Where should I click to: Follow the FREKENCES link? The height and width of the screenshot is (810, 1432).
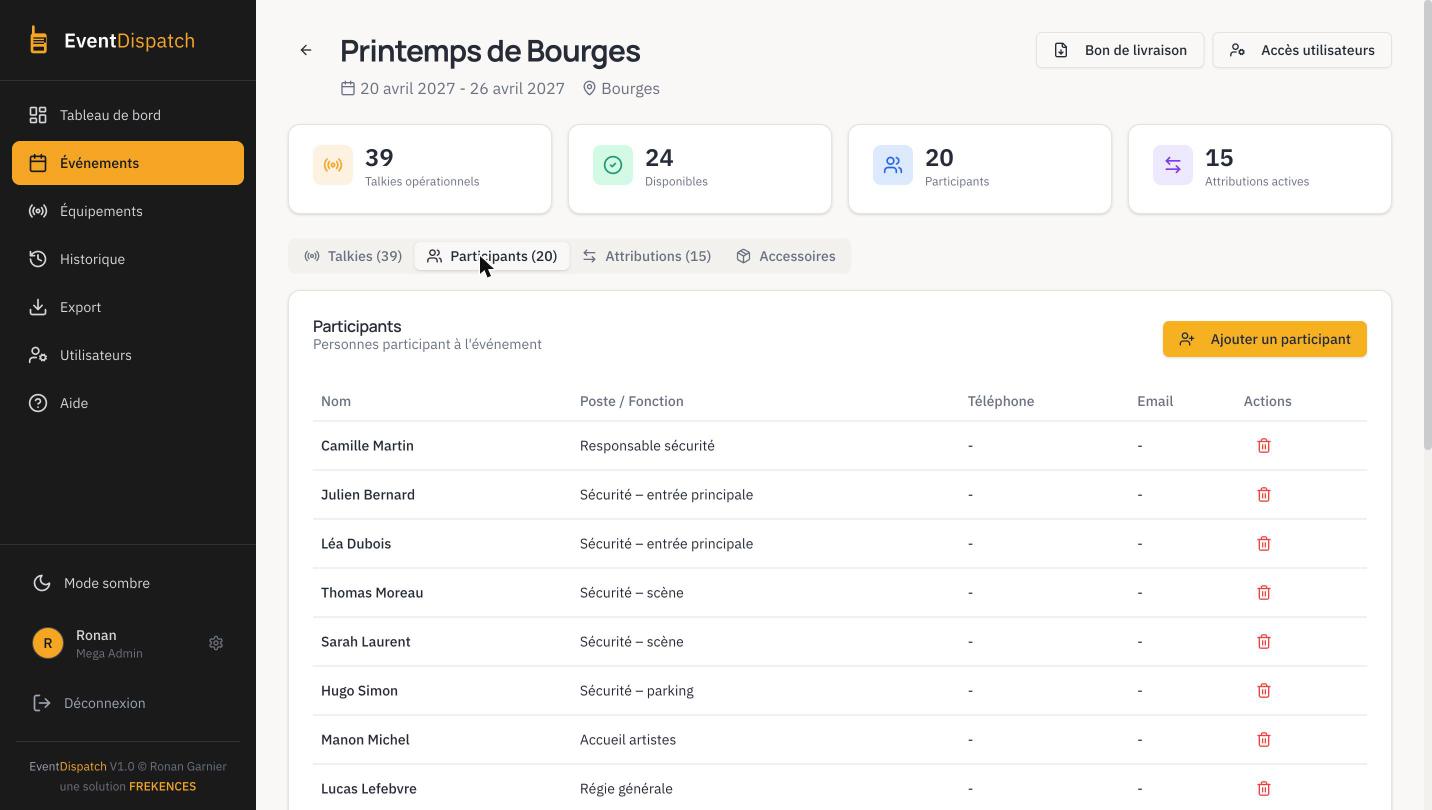click(162, 786)
